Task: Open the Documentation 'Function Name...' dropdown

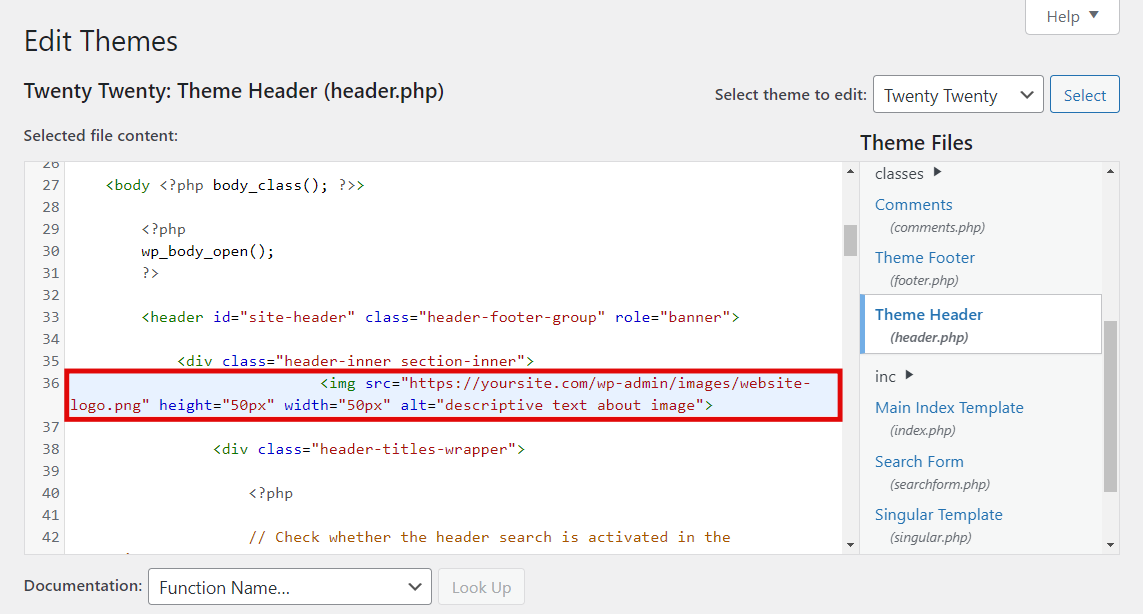Action: [x=289, y=587]
